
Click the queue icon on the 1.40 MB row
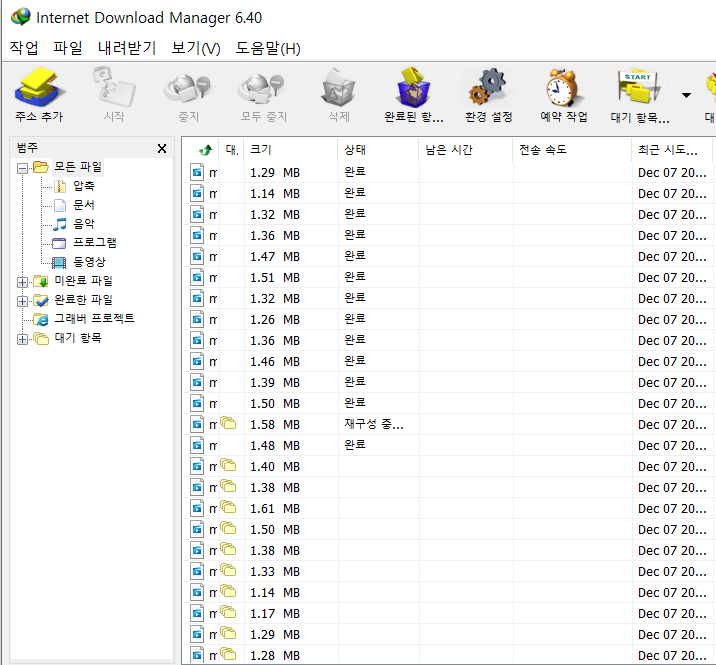pos(228,465)
